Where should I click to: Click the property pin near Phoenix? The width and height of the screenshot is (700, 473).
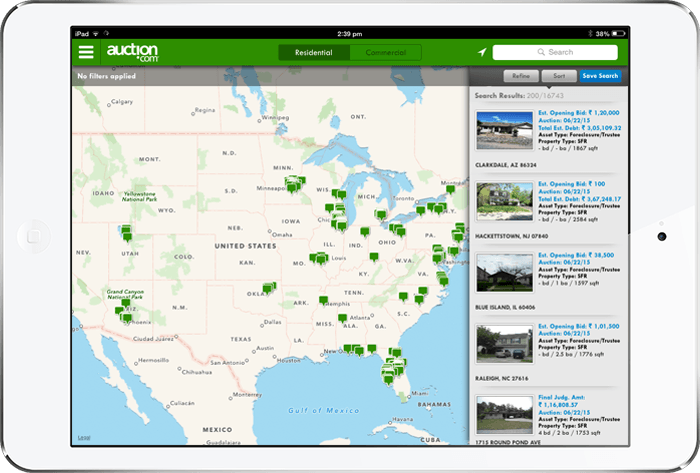(126, 316)
